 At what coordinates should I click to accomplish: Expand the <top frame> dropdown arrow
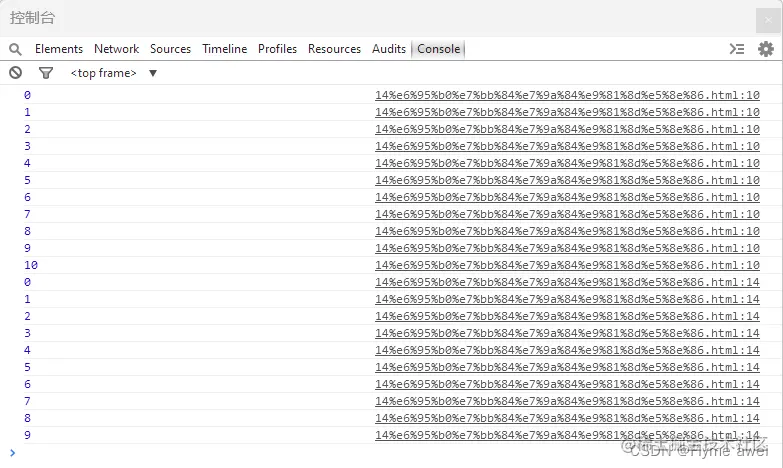coord(153,73)
